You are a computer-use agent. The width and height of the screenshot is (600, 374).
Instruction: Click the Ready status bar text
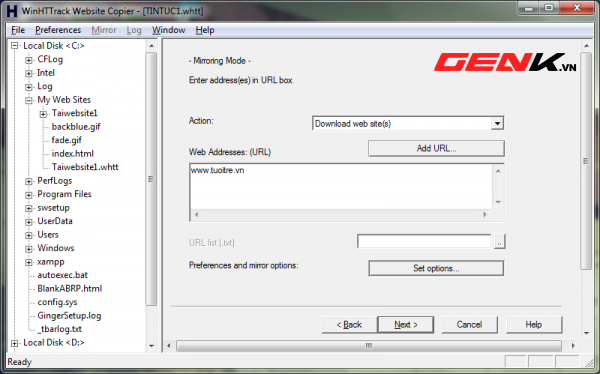tap(20, 362)
